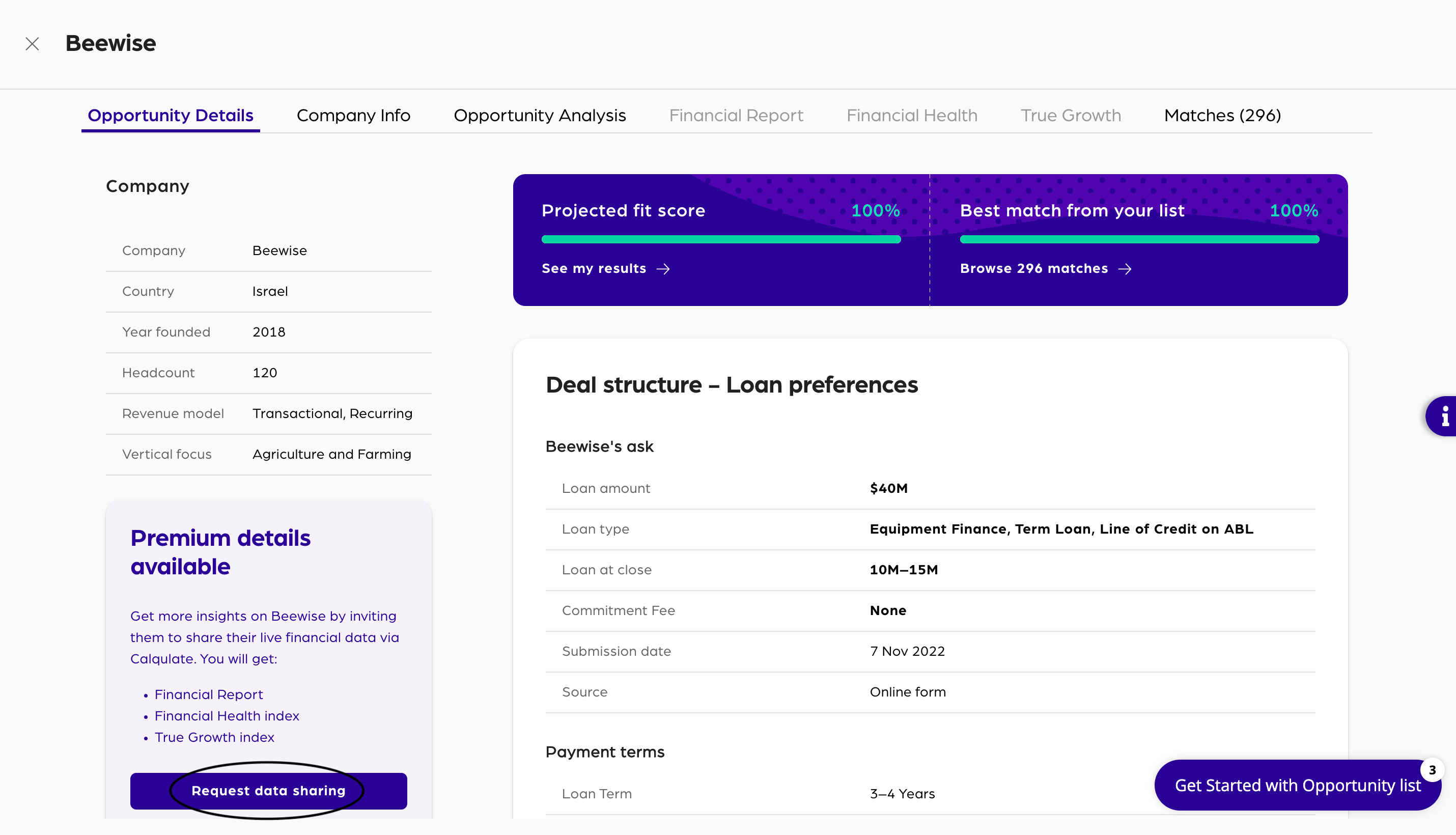Follow the See my results link
The width and height of the screenshot is (1456, 835).
point(594,269)
